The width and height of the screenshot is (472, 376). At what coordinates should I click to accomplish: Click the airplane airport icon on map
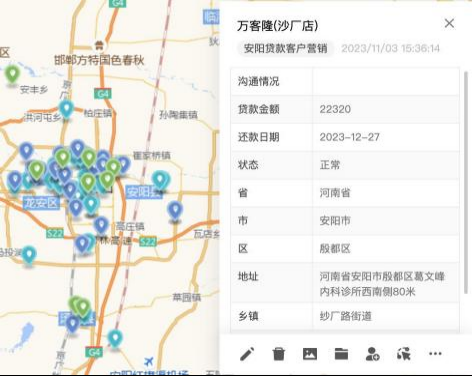(x=149, y=361)
